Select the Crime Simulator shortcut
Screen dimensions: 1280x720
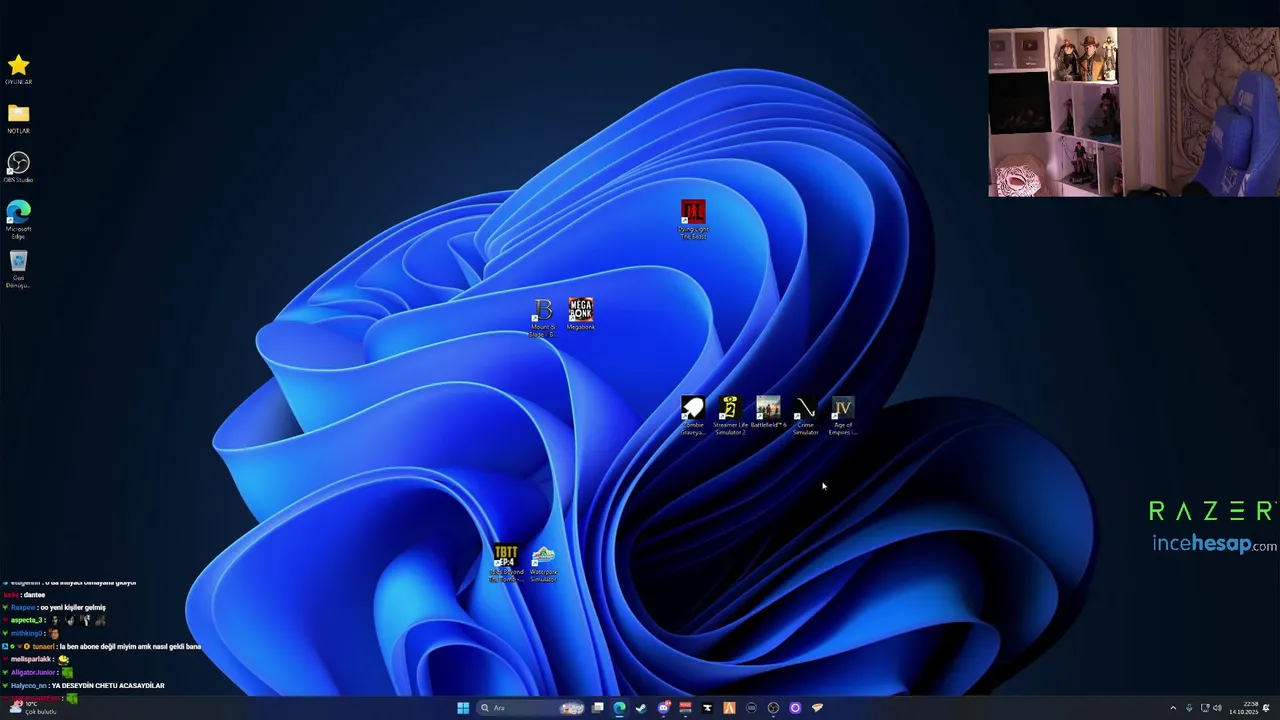(806, 415)
